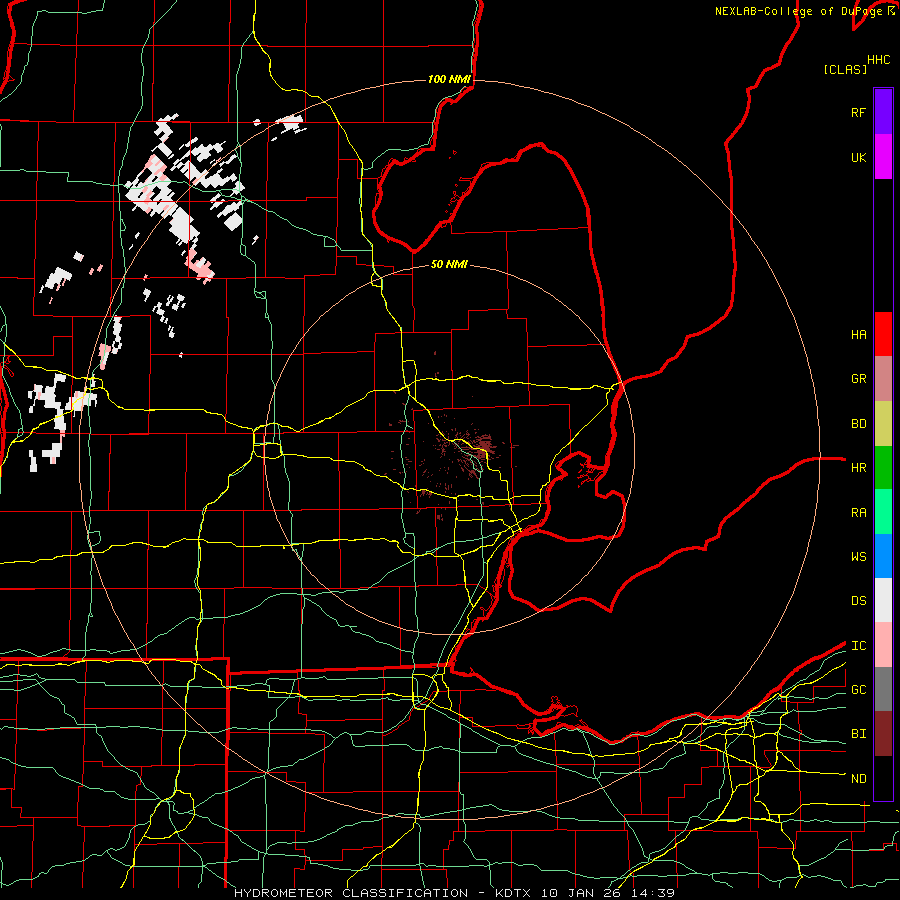The width and height of the screenshot is (900, 900).
Task: Click the GC gray legend swatch
Action: (x=883, y=689)
